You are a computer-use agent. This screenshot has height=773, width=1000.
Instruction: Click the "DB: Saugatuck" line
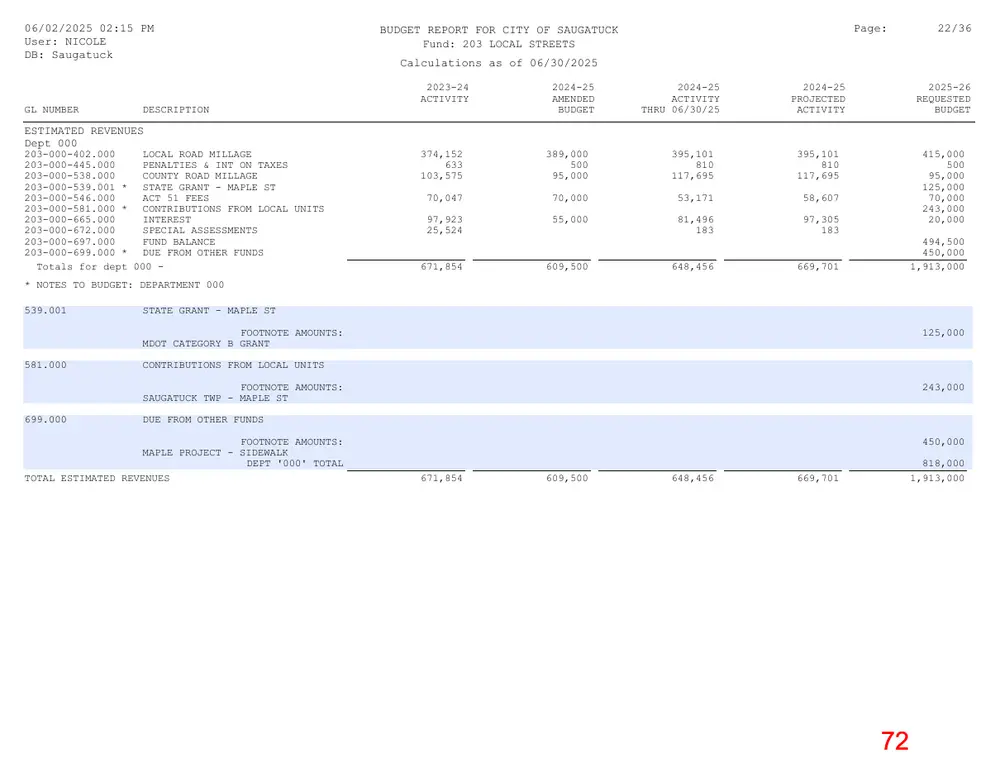[69, 55]
